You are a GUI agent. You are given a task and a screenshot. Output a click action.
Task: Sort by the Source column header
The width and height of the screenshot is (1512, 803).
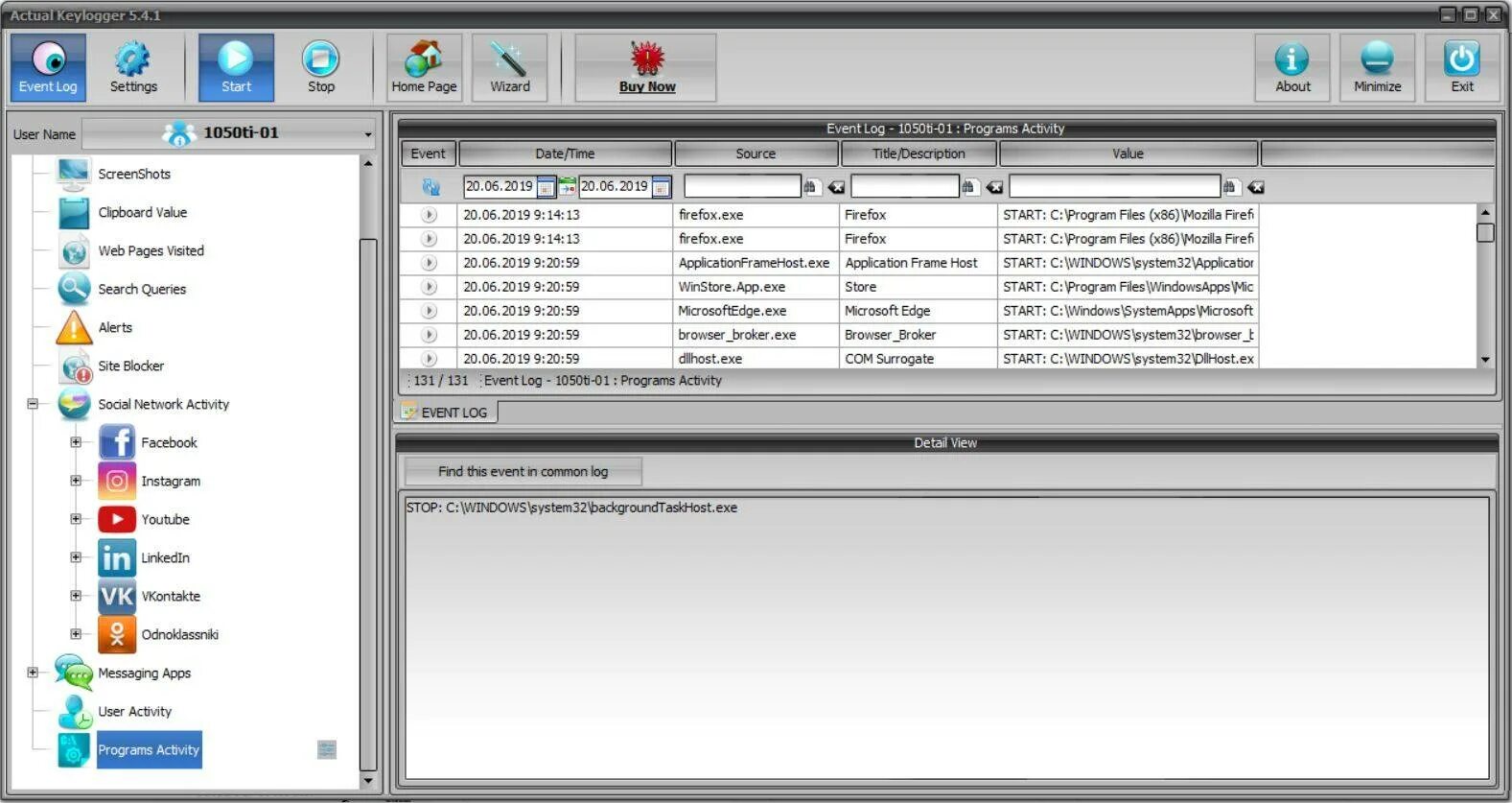coord(756,154)
